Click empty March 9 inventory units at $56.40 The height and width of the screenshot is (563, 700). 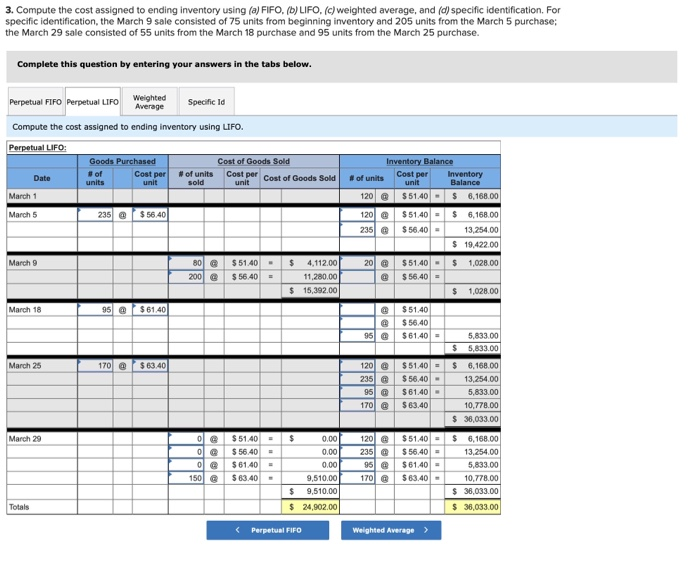click(358, 277)
